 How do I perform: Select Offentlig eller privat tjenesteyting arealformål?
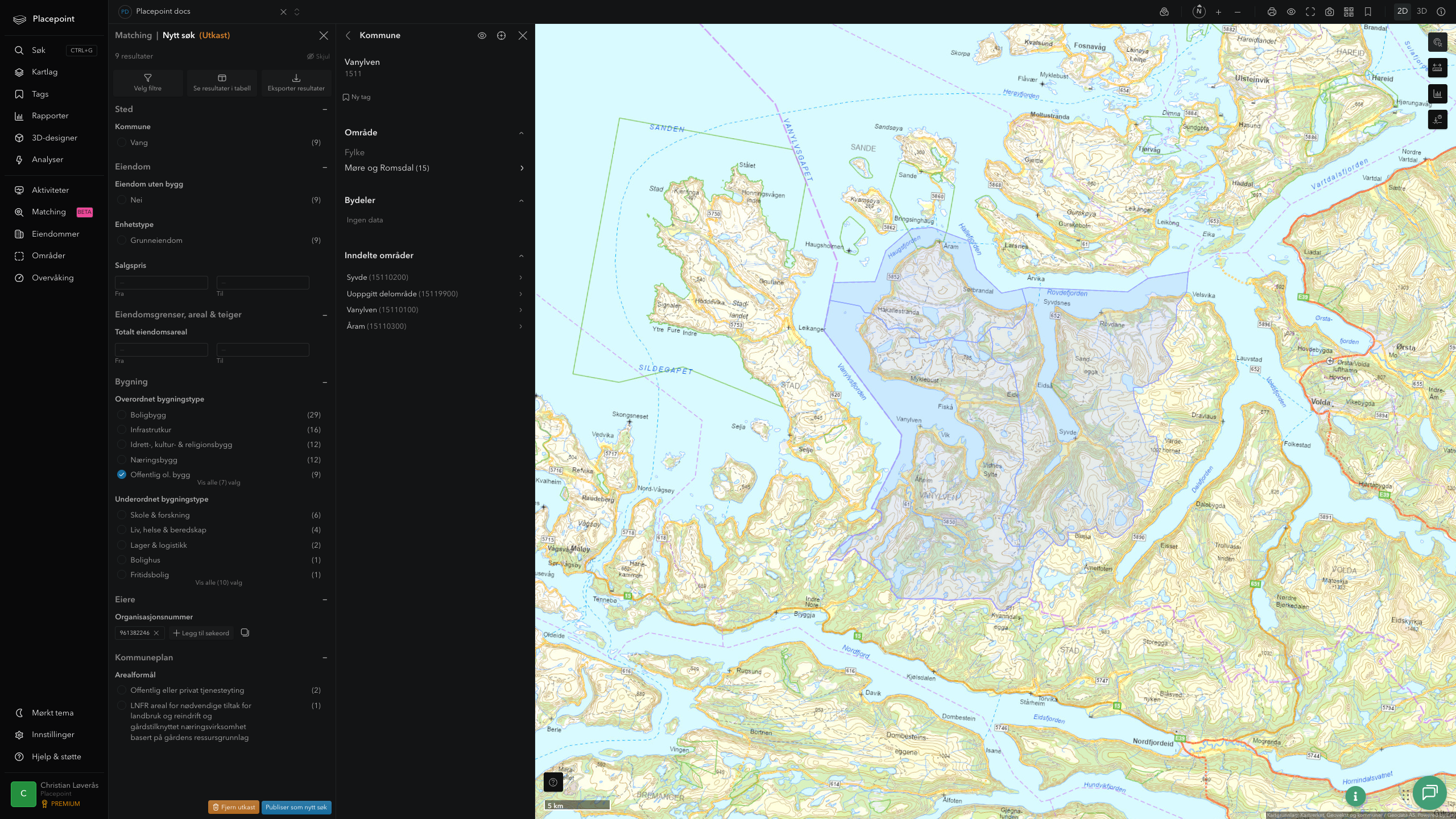[121, 690]
